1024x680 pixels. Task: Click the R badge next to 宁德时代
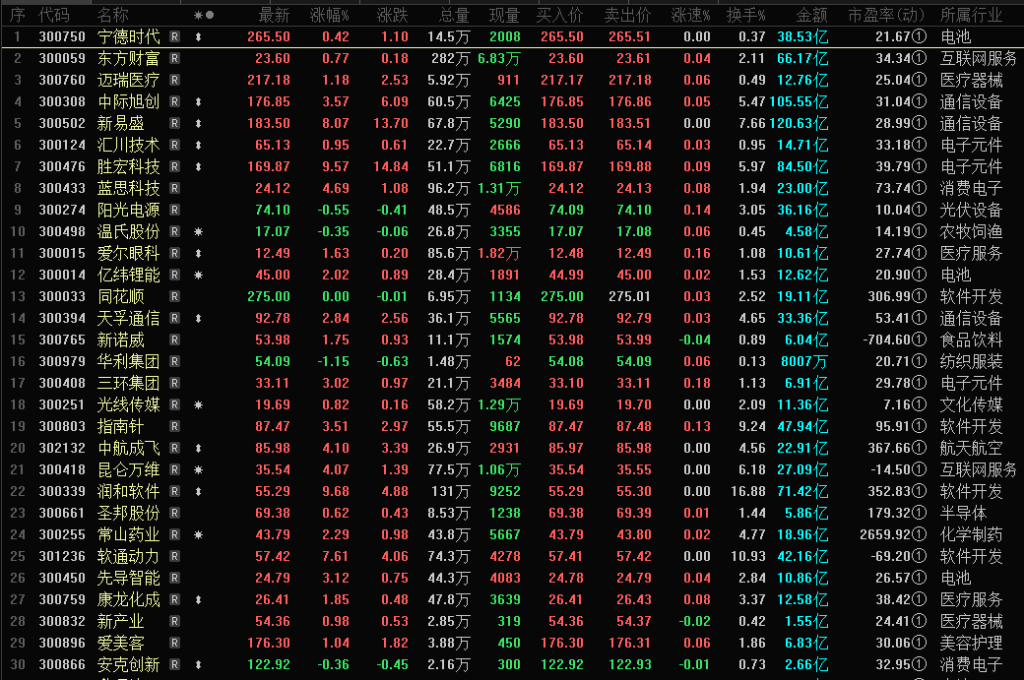point(174,37)
